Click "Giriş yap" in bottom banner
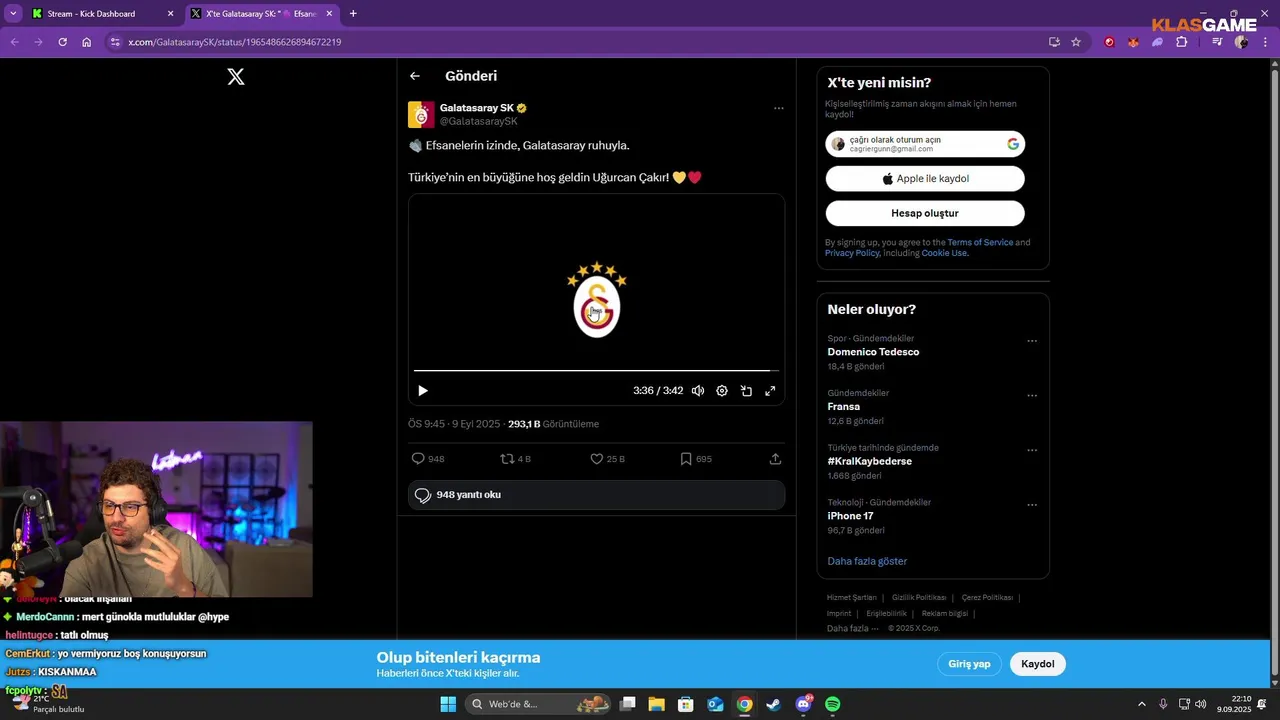 [x=969, y=664]
